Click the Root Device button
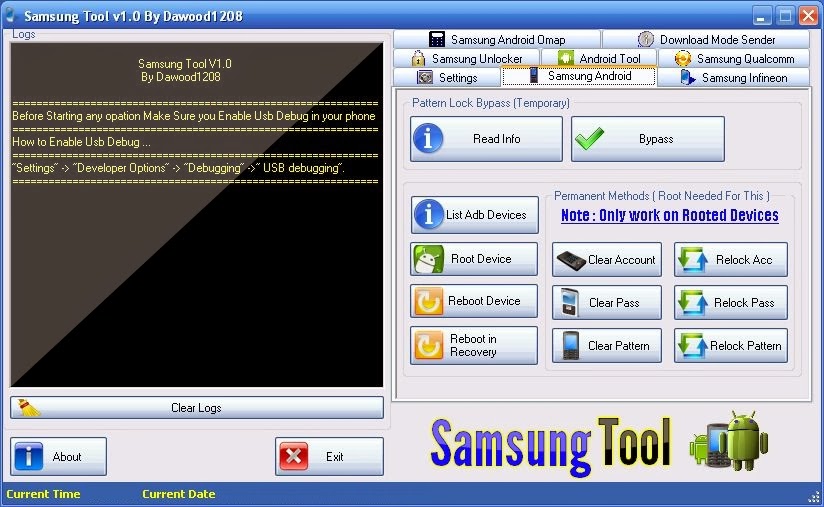The height and width of the screenshot is (507, 824). 474,259
